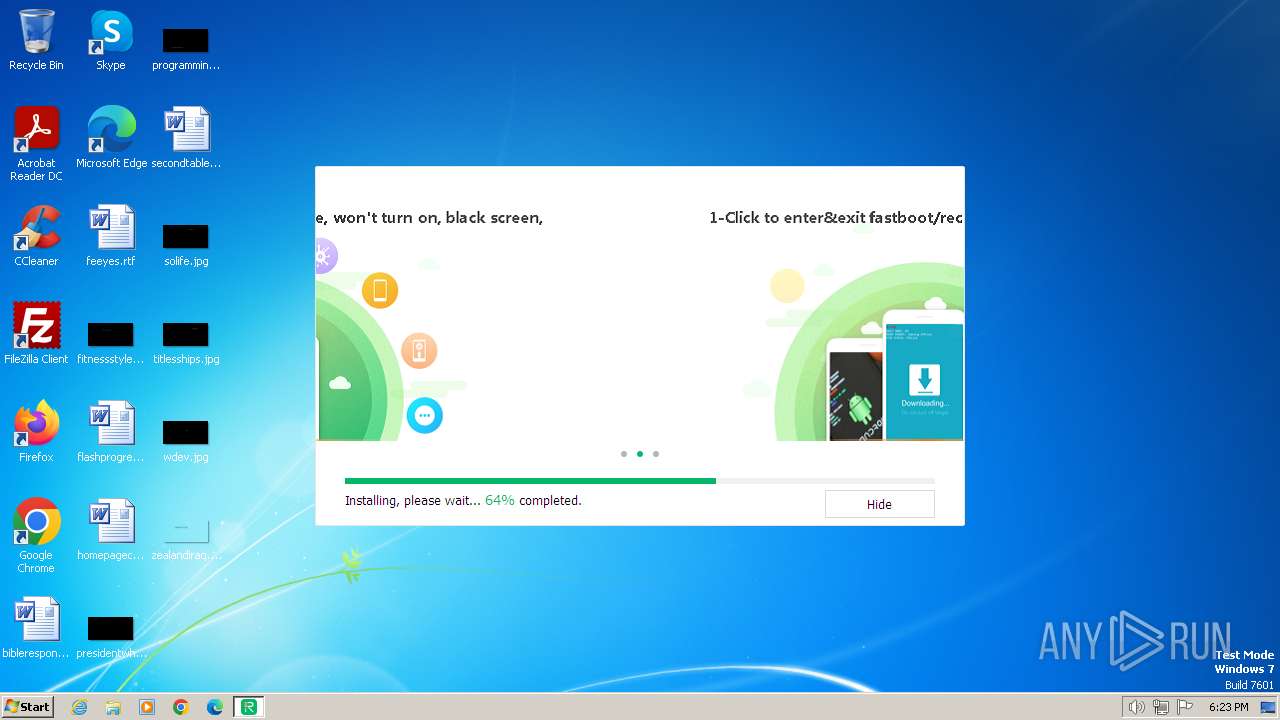Select feeyes.rtf document

pyautogui.click(x=110, y=237)
